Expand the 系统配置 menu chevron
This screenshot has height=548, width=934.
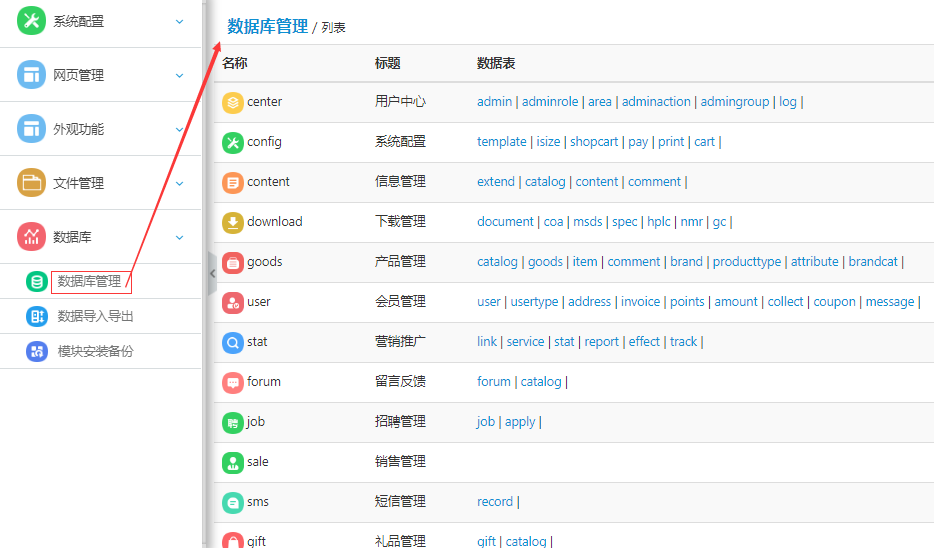(180, 21)
